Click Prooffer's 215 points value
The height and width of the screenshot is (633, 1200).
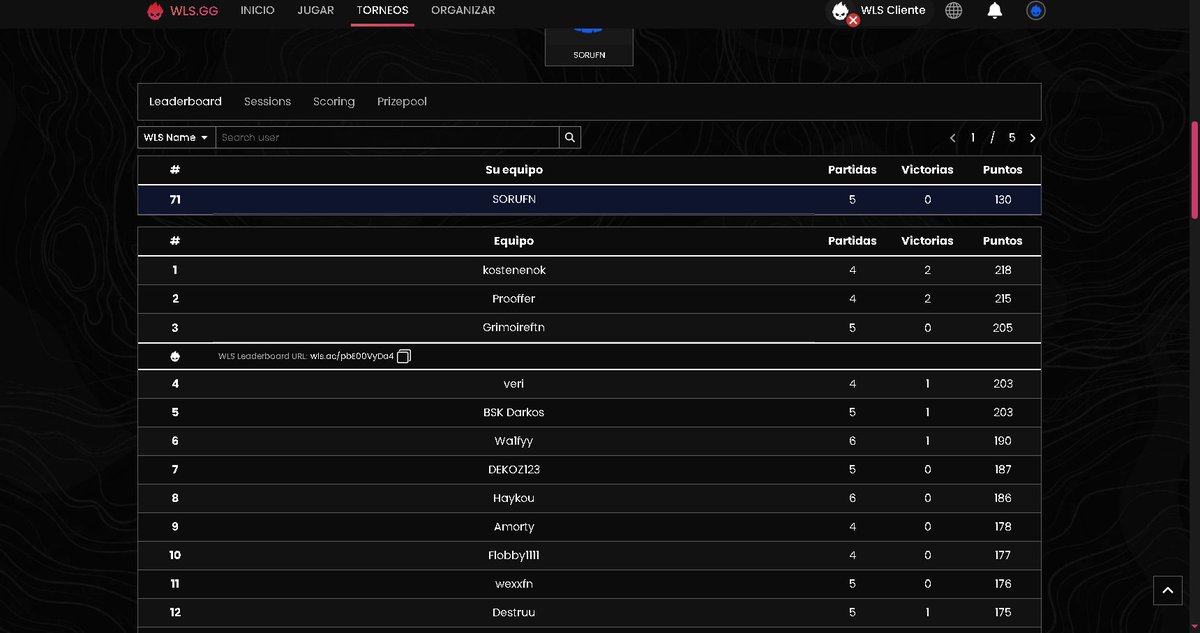click(x=1003, y=298)
